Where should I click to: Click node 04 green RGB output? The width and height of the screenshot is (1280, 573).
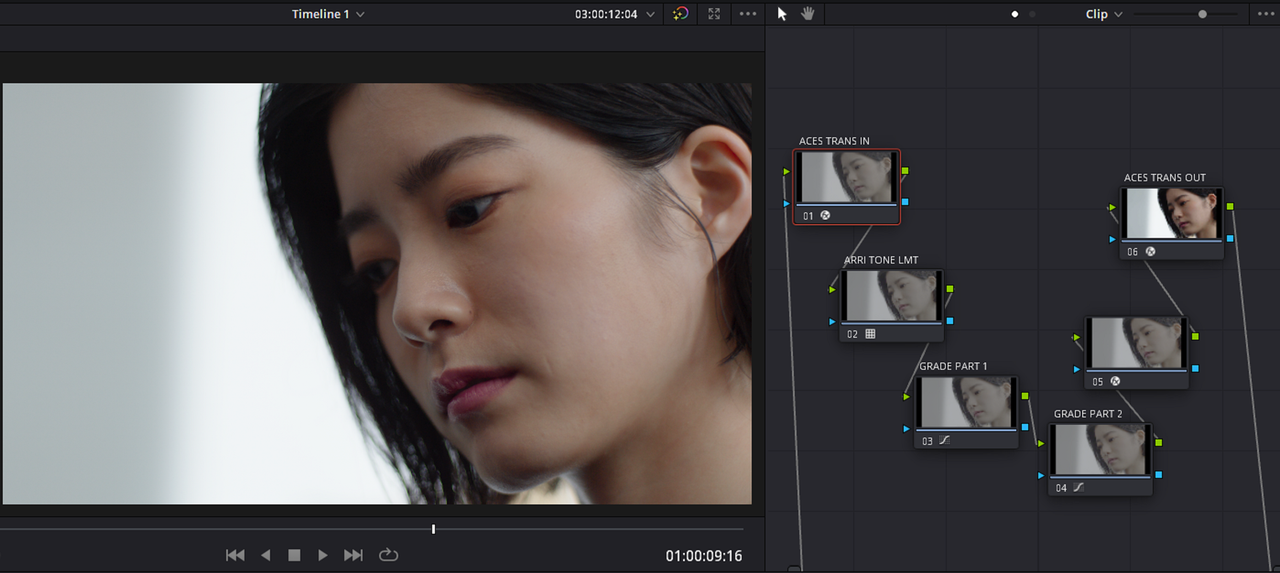[x=1158, y=442]
